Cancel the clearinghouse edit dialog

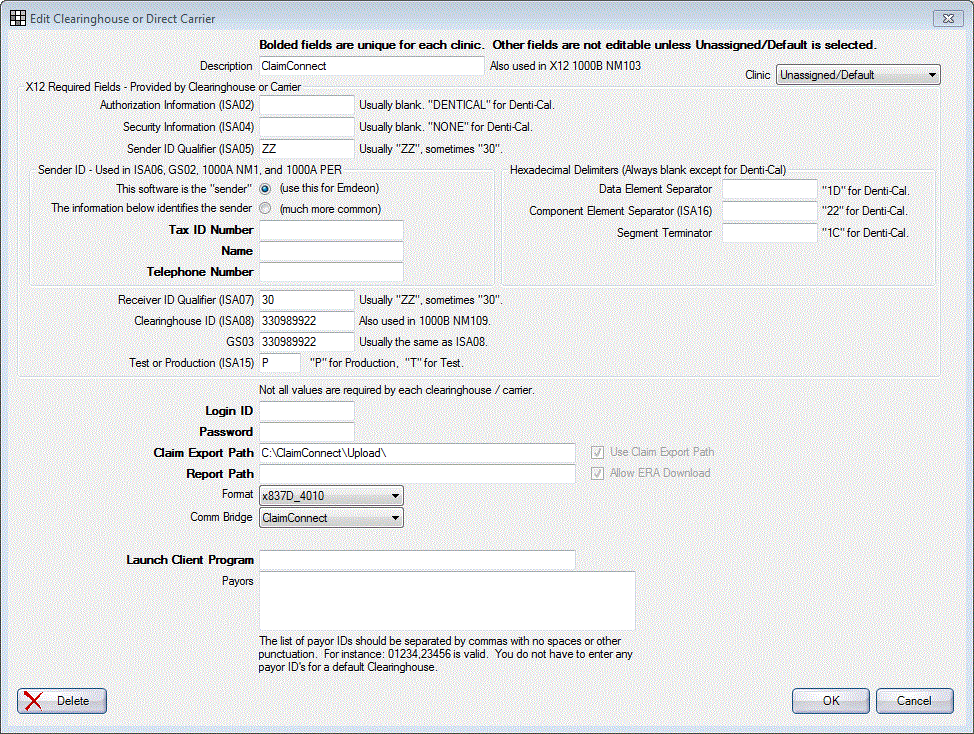(914, 700)
